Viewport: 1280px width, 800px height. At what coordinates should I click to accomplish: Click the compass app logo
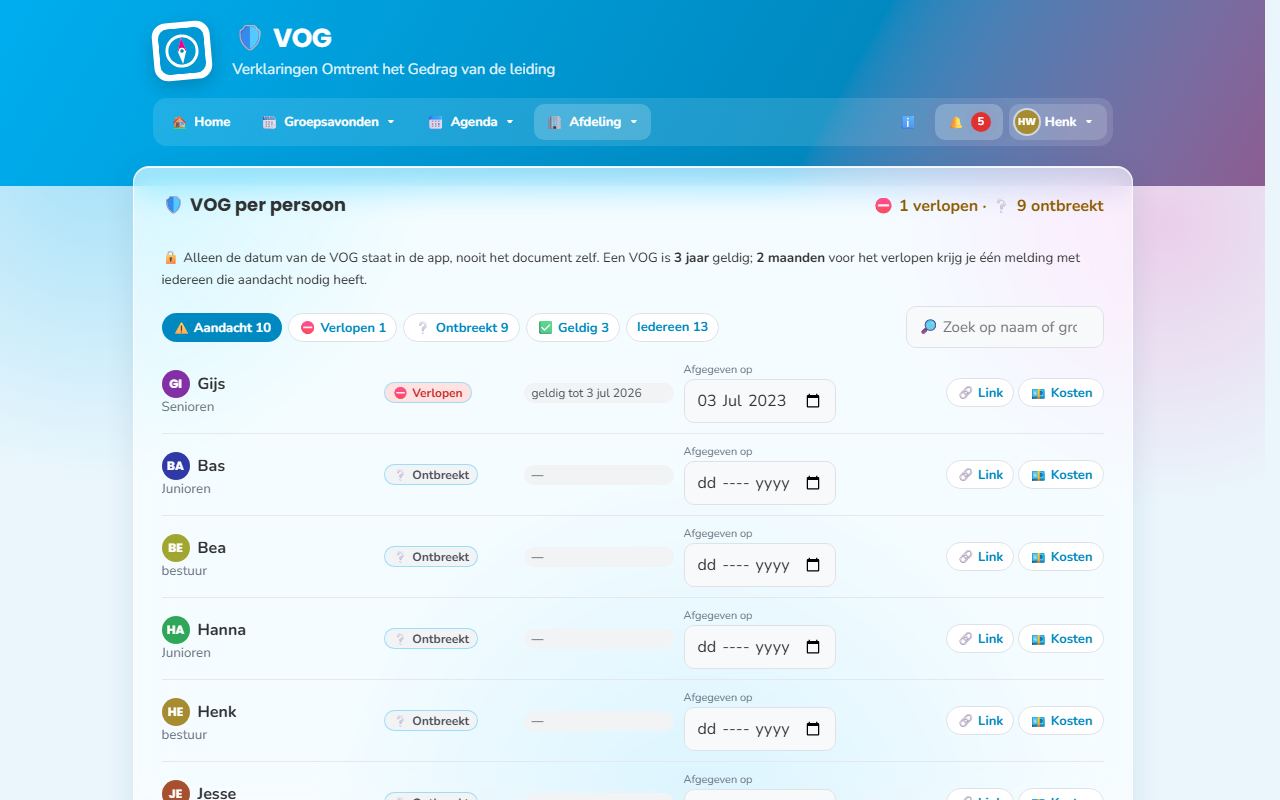tap(182, 51)
